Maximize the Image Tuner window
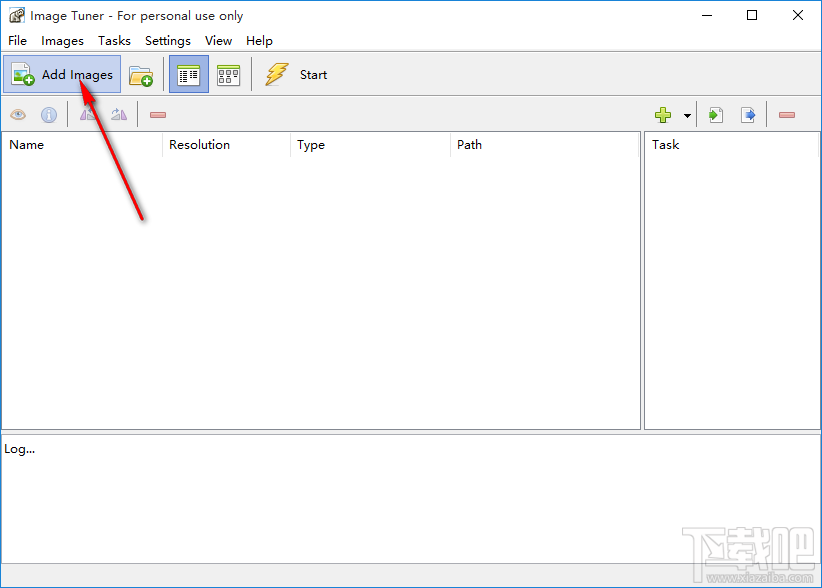This screenshot has height=588, width=822. coord(752,16)
